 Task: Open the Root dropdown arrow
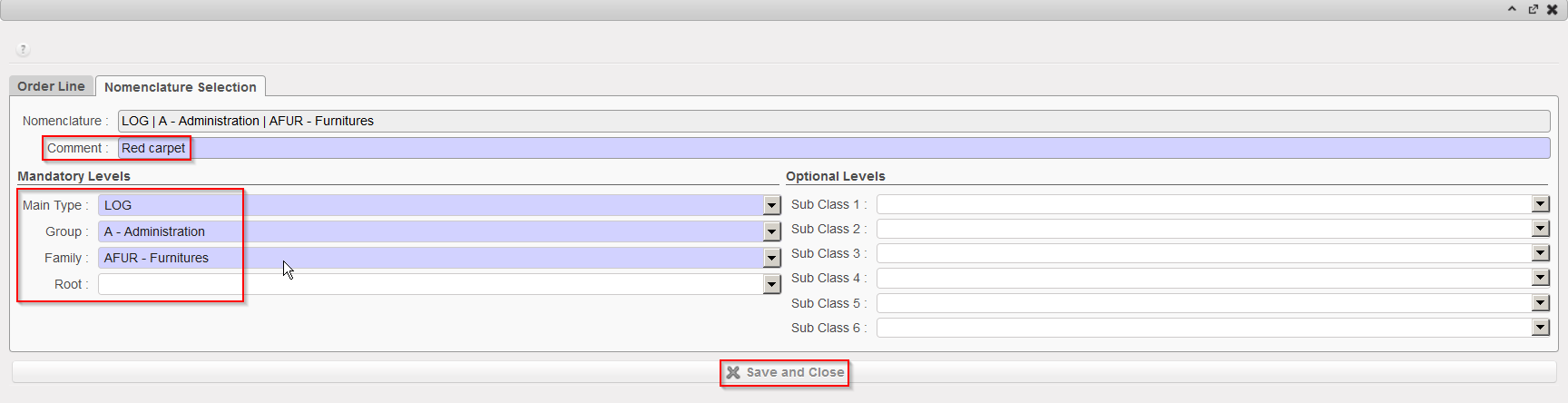[772, 284]
